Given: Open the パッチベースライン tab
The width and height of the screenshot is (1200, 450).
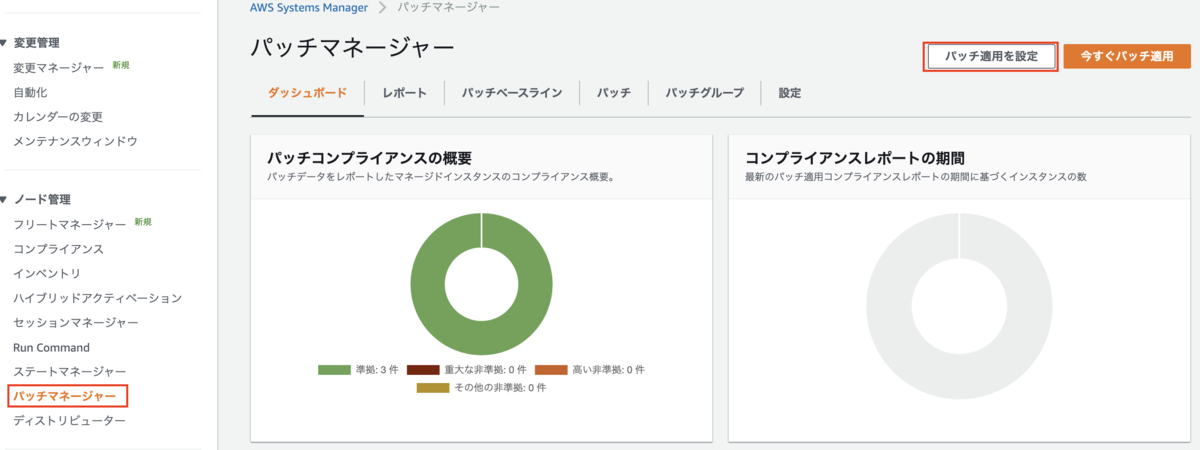Looking at the screenshot, I should 512,93.
